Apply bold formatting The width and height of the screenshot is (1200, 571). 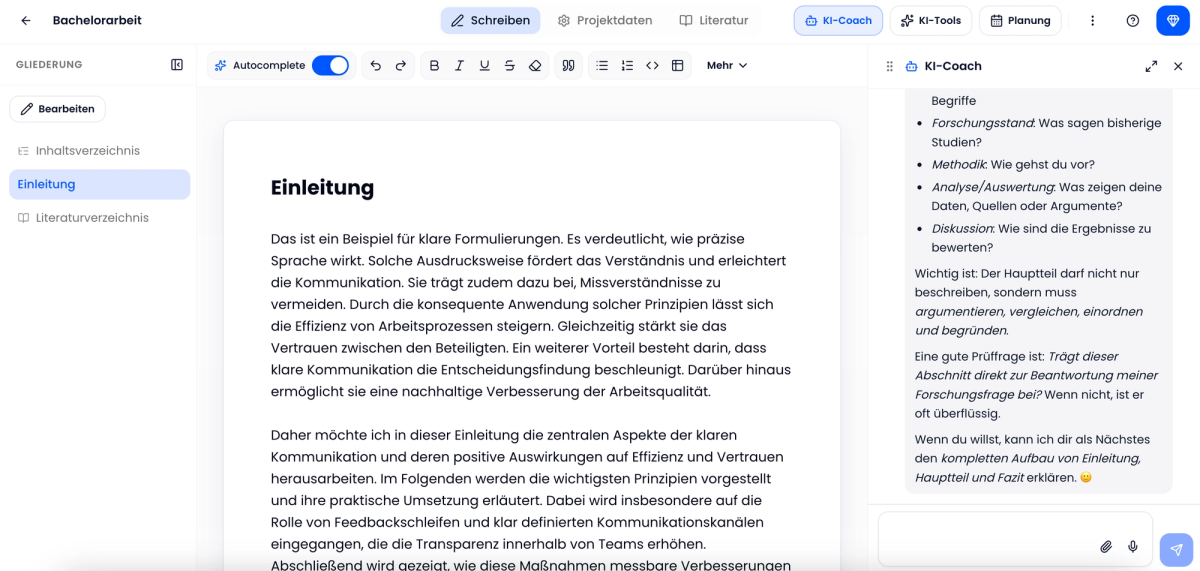(x=434, y=65)
